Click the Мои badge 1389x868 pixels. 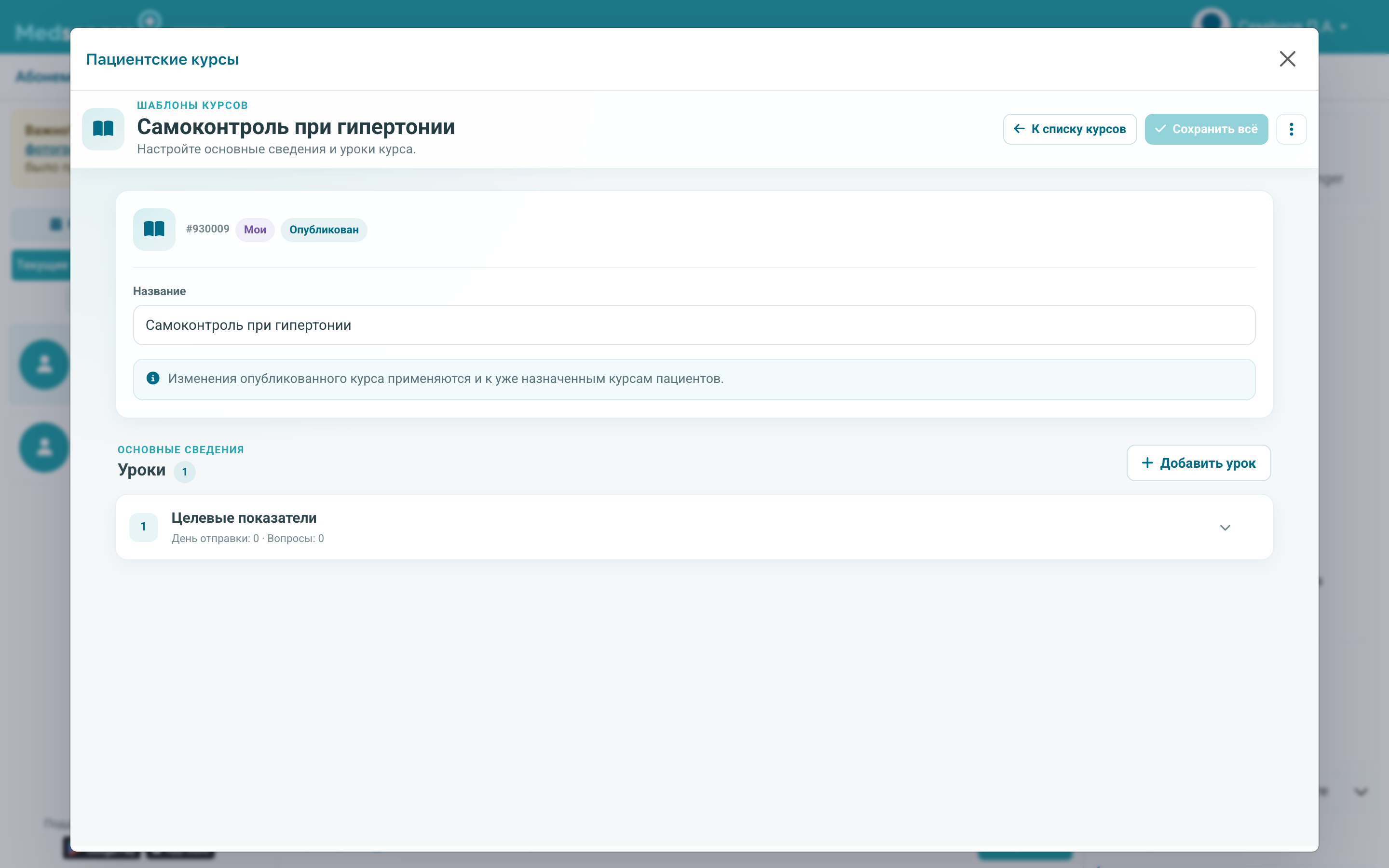255,230
